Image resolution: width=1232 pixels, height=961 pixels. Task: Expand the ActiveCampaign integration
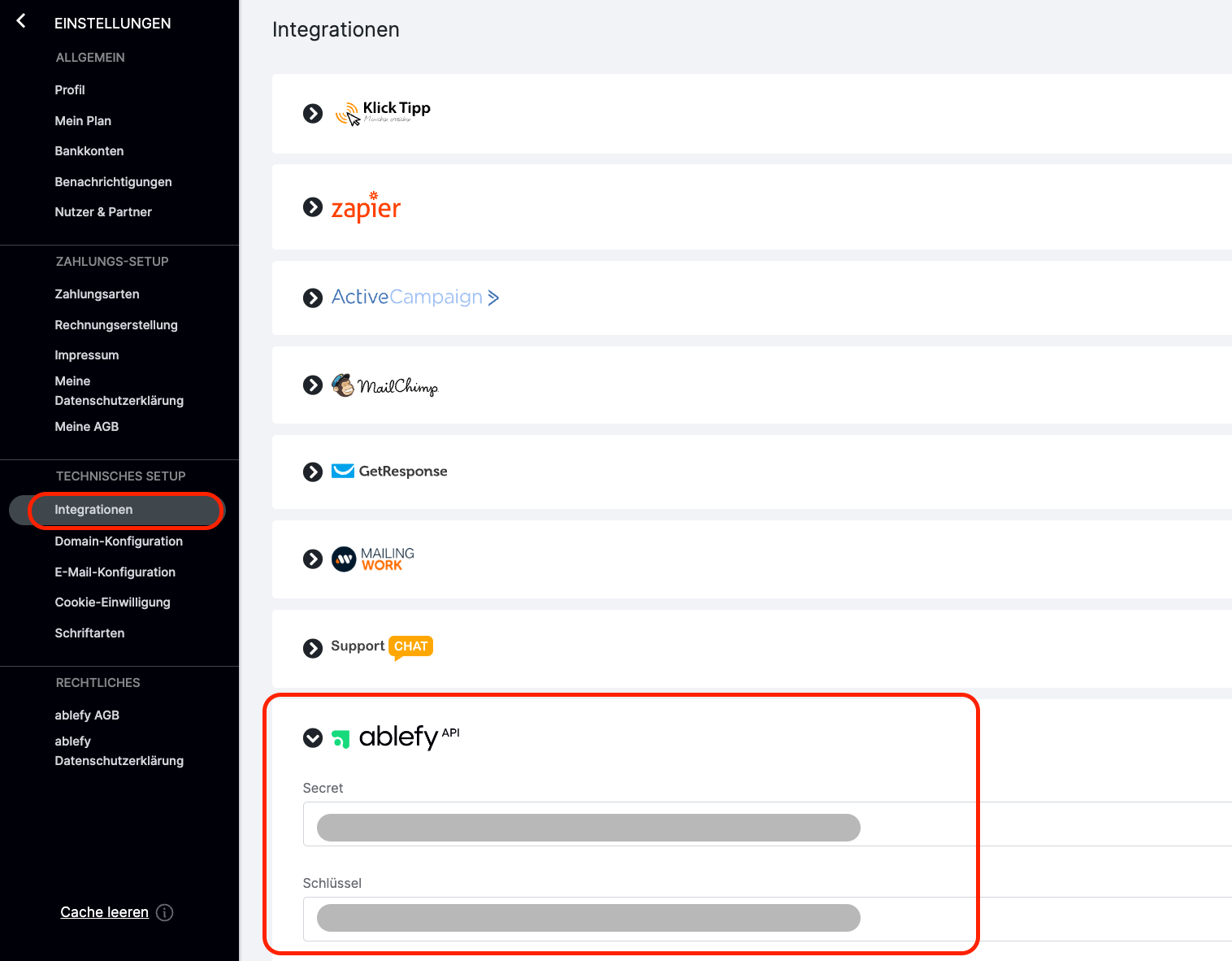[x=313, y=298]
